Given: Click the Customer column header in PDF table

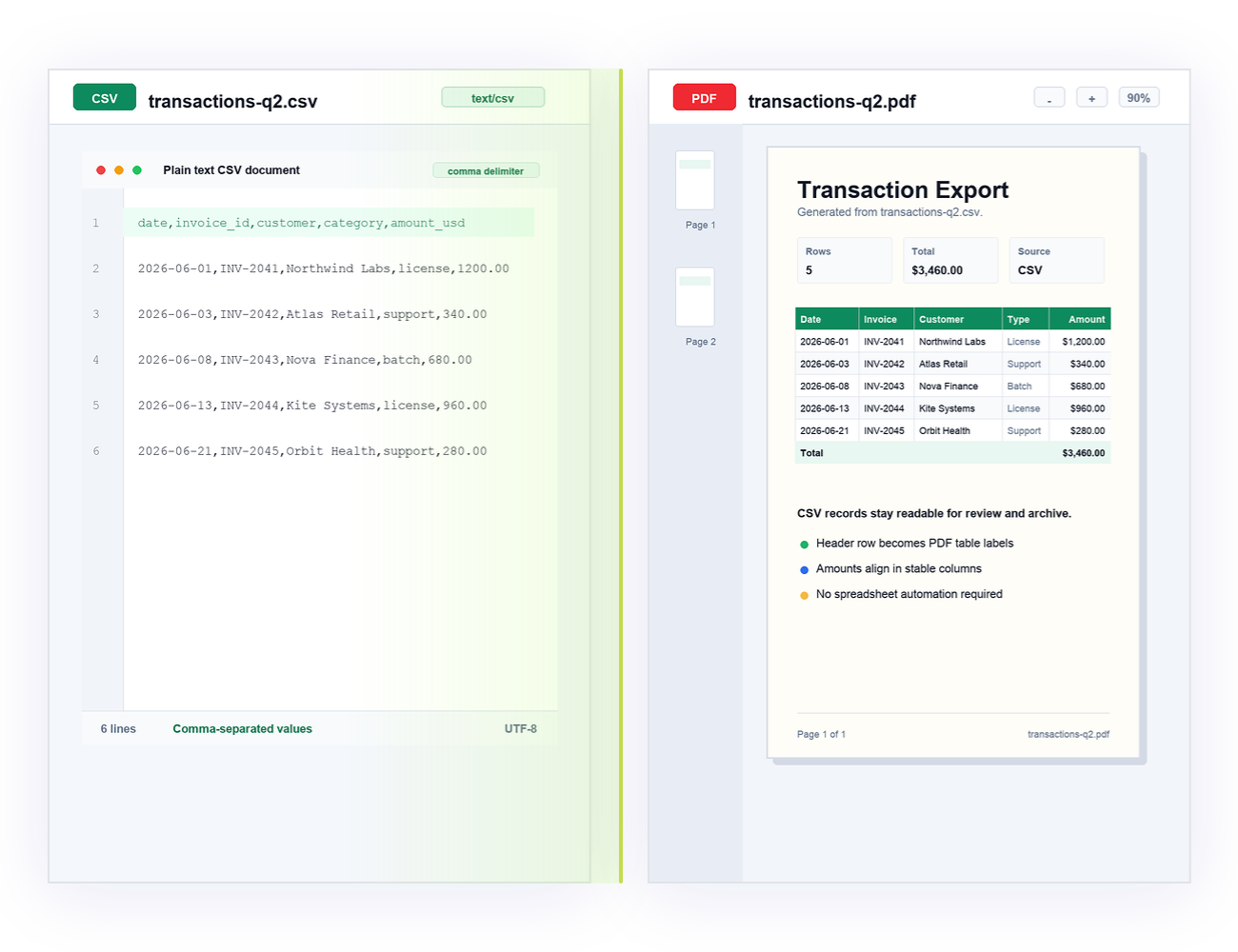Looking at the screenshot, I should click(x=958, y=319).
